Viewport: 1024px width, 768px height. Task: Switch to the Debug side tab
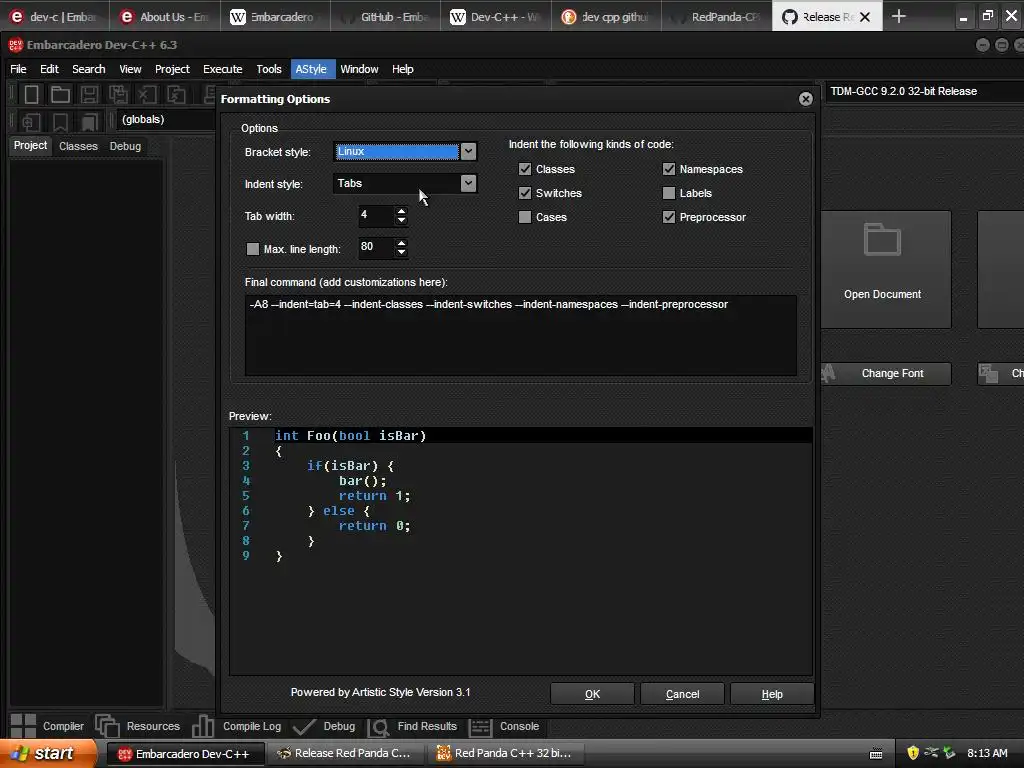[125, 146]
